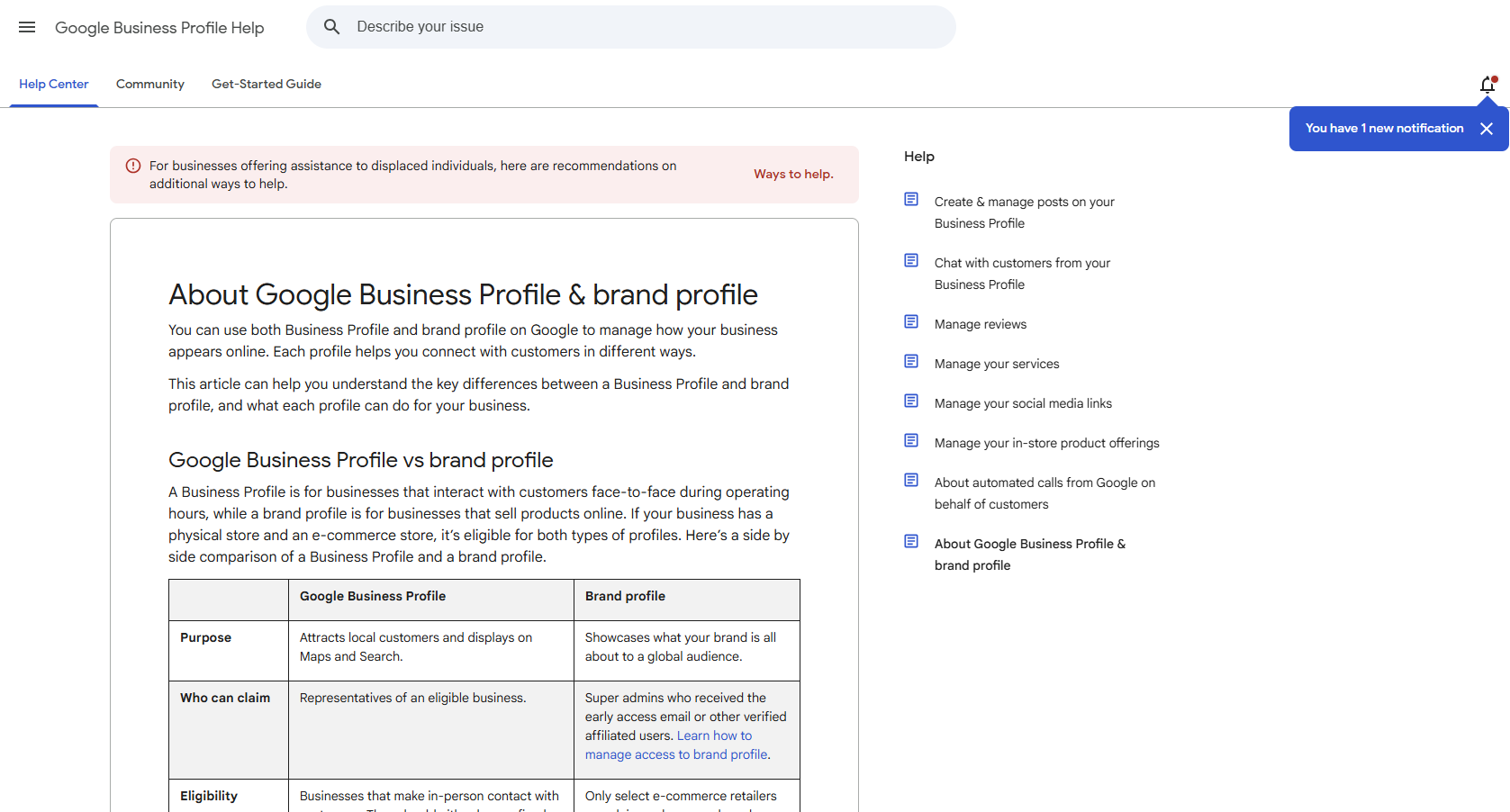Open the Manage reviews article
This screenshot has width=1510, height=812.
981,324
